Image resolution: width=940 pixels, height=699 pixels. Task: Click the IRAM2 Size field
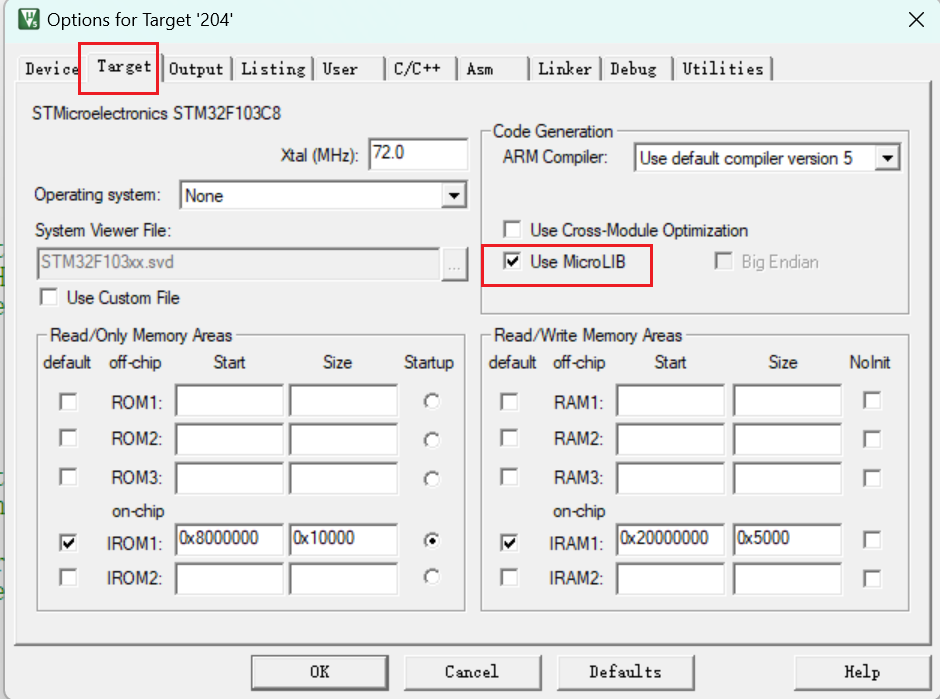point(787,580)
